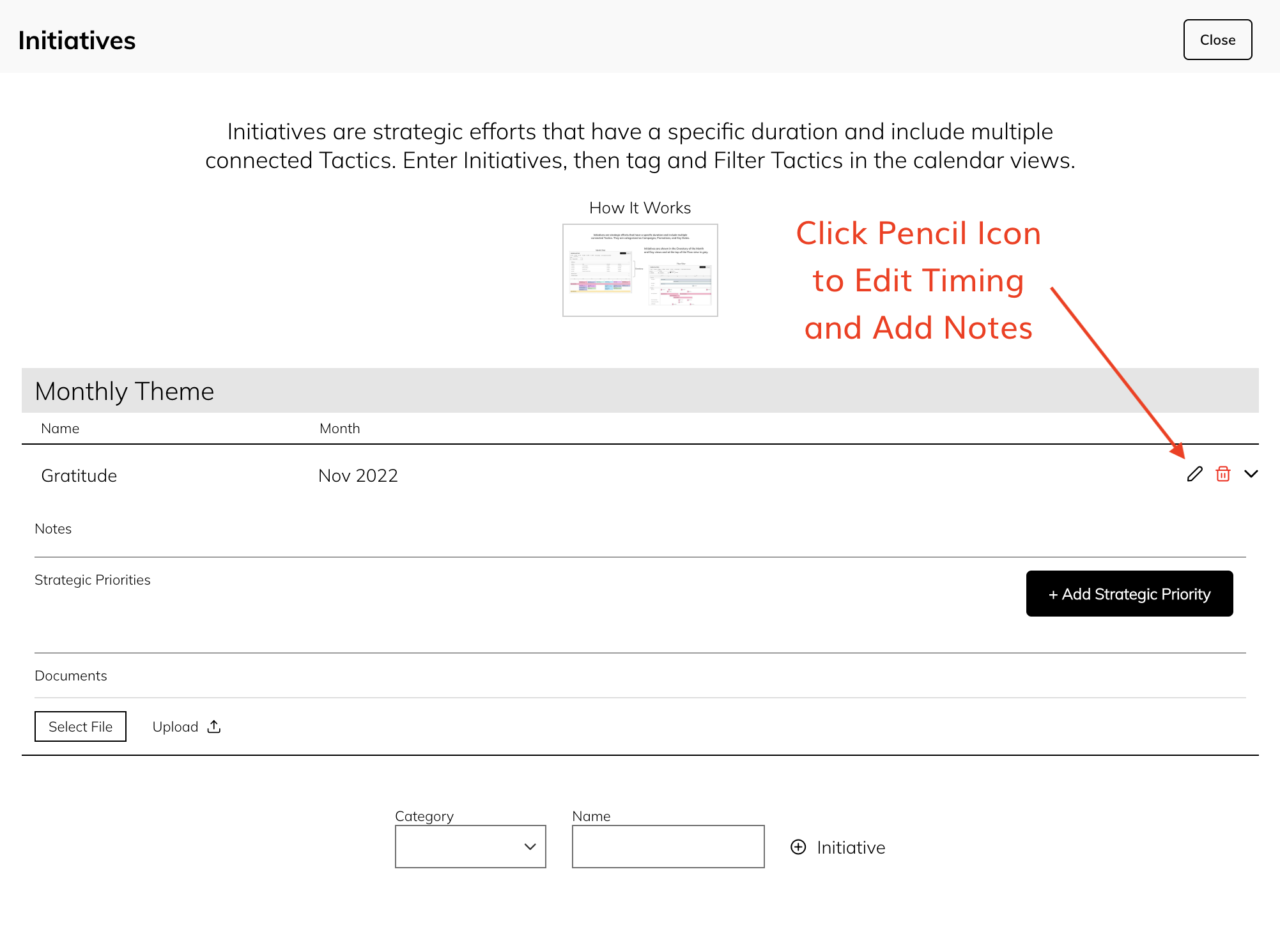Delete the Gratitude theme with trash icon
Image resolution: width=1280 pixels, height=929 pixels.
pyautogui.click(x=1223, y=474)
